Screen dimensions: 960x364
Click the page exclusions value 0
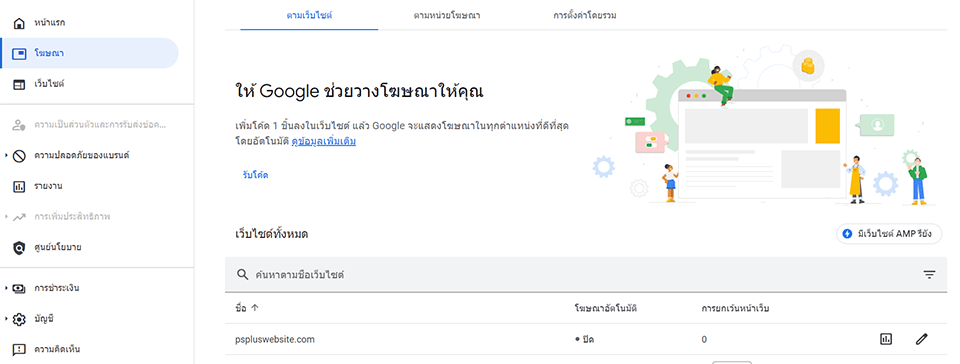(704, 339)
